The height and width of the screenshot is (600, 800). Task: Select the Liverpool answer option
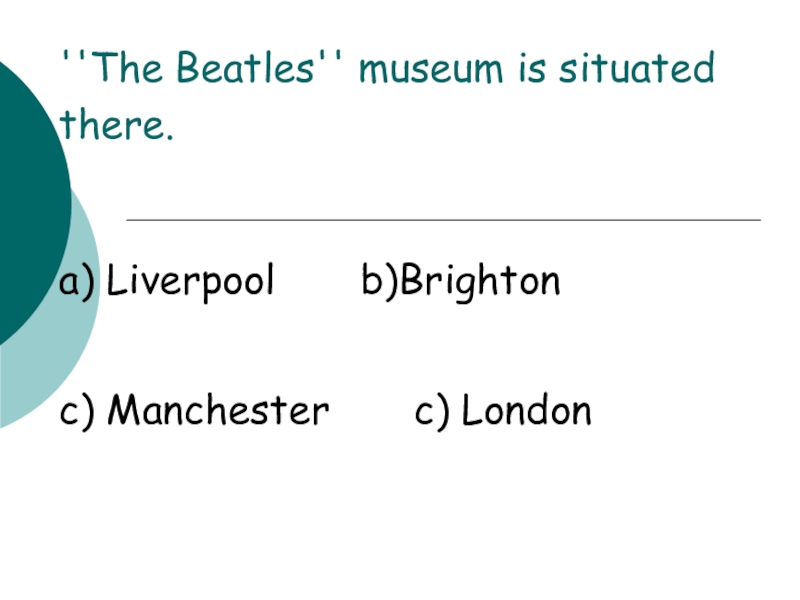[x=190, y=282]
